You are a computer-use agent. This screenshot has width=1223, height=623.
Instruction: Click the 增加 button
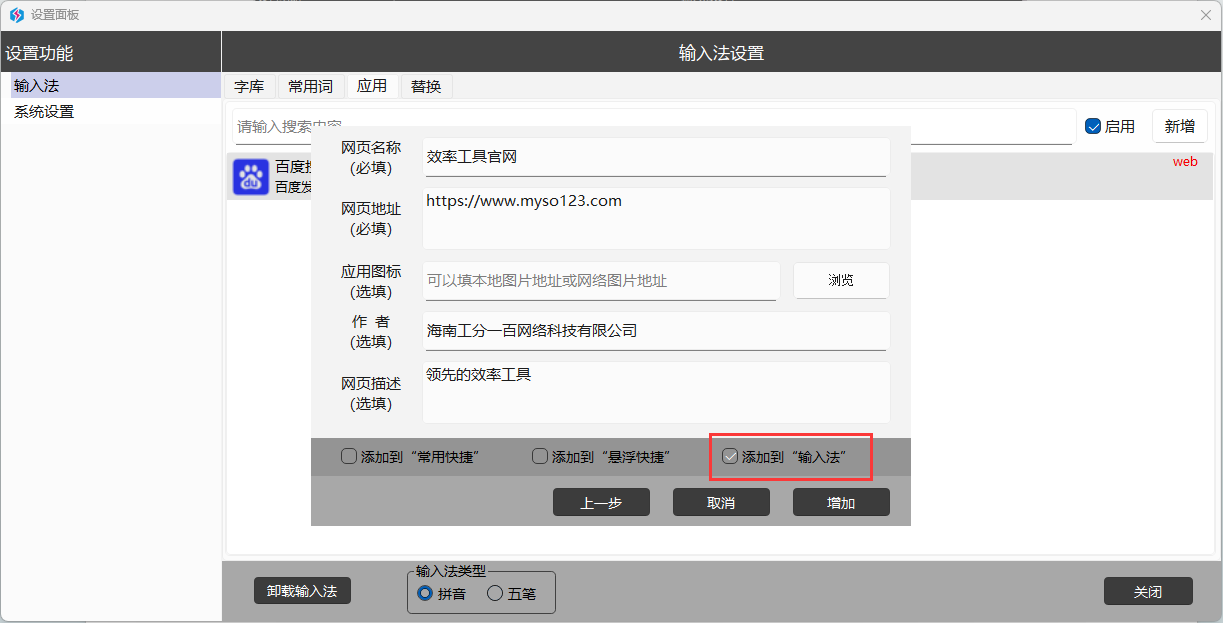click(x=841, y=503)
